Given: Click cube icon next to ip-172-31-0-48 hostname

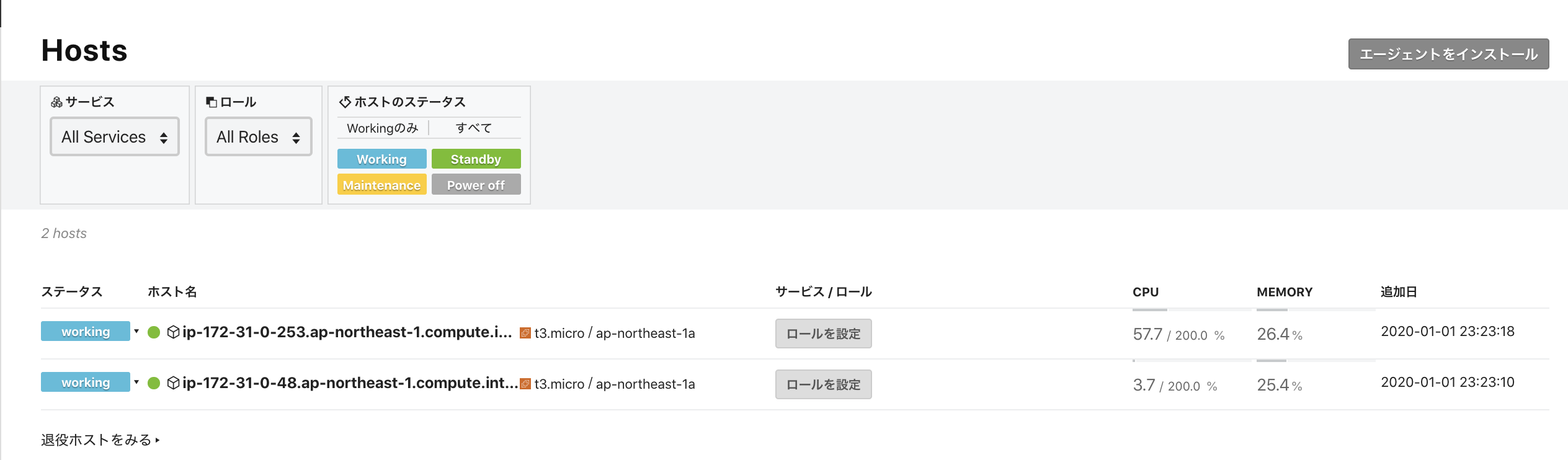Looking at the screenshot, I should (174, 383).
